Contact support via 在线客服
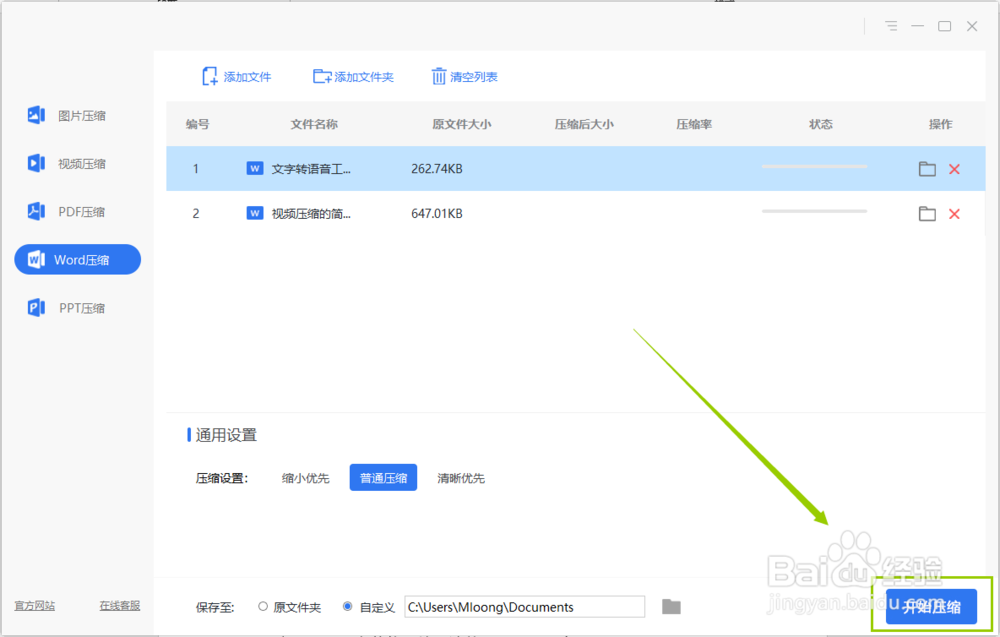1000x637 pixels. tap(119, 605)
